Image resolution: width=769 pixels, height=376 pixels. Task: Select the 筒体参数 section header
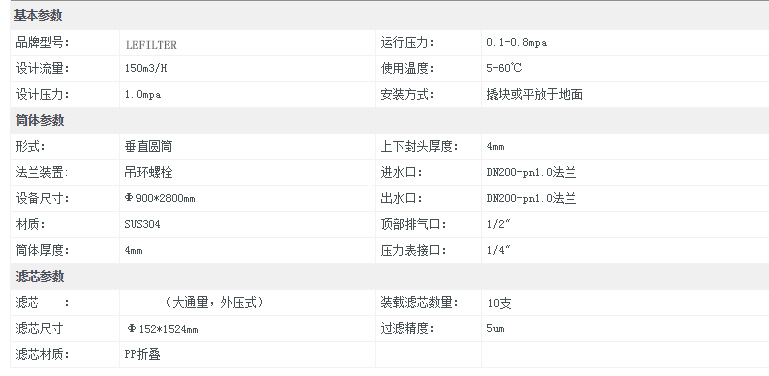click(x=38, y=121)
